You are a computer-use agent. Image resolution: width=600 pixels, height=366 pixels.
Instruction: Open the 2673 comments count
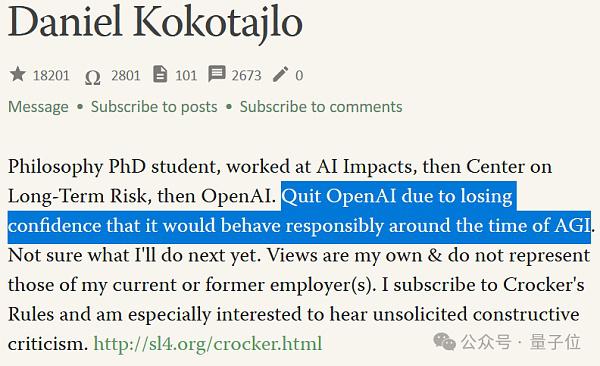[246, 75]
